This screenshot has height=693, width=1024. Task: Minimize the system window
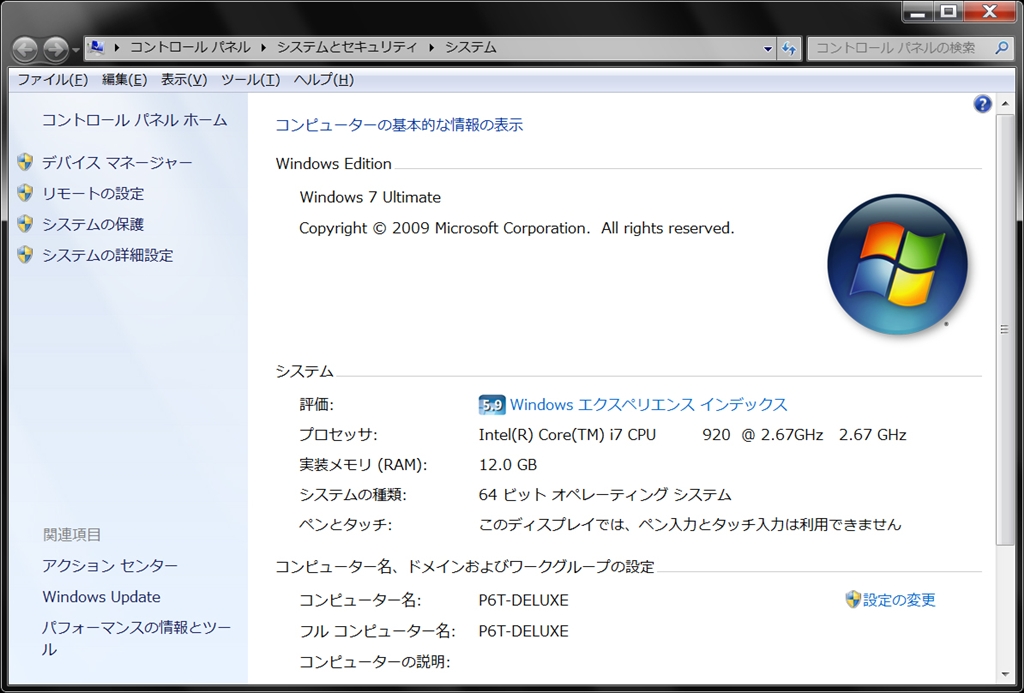click(918, 12)
